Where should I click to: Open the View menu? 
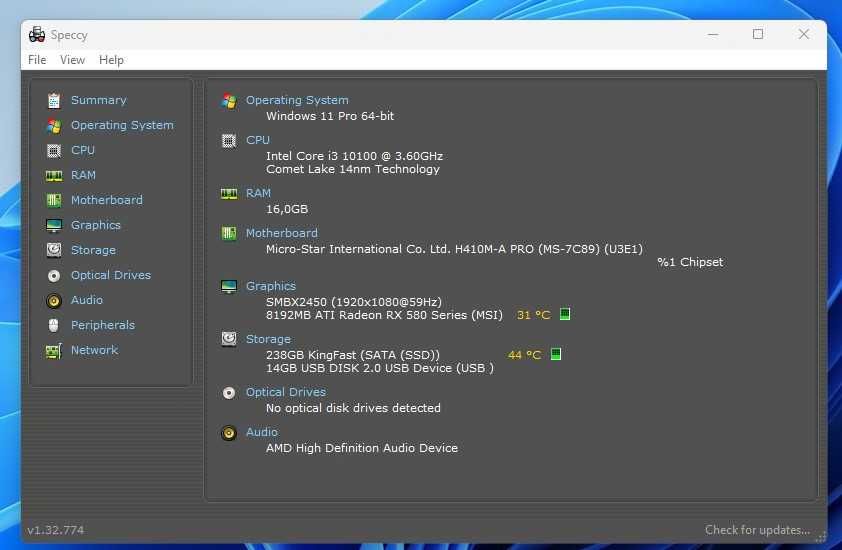[x=72, y=60]
